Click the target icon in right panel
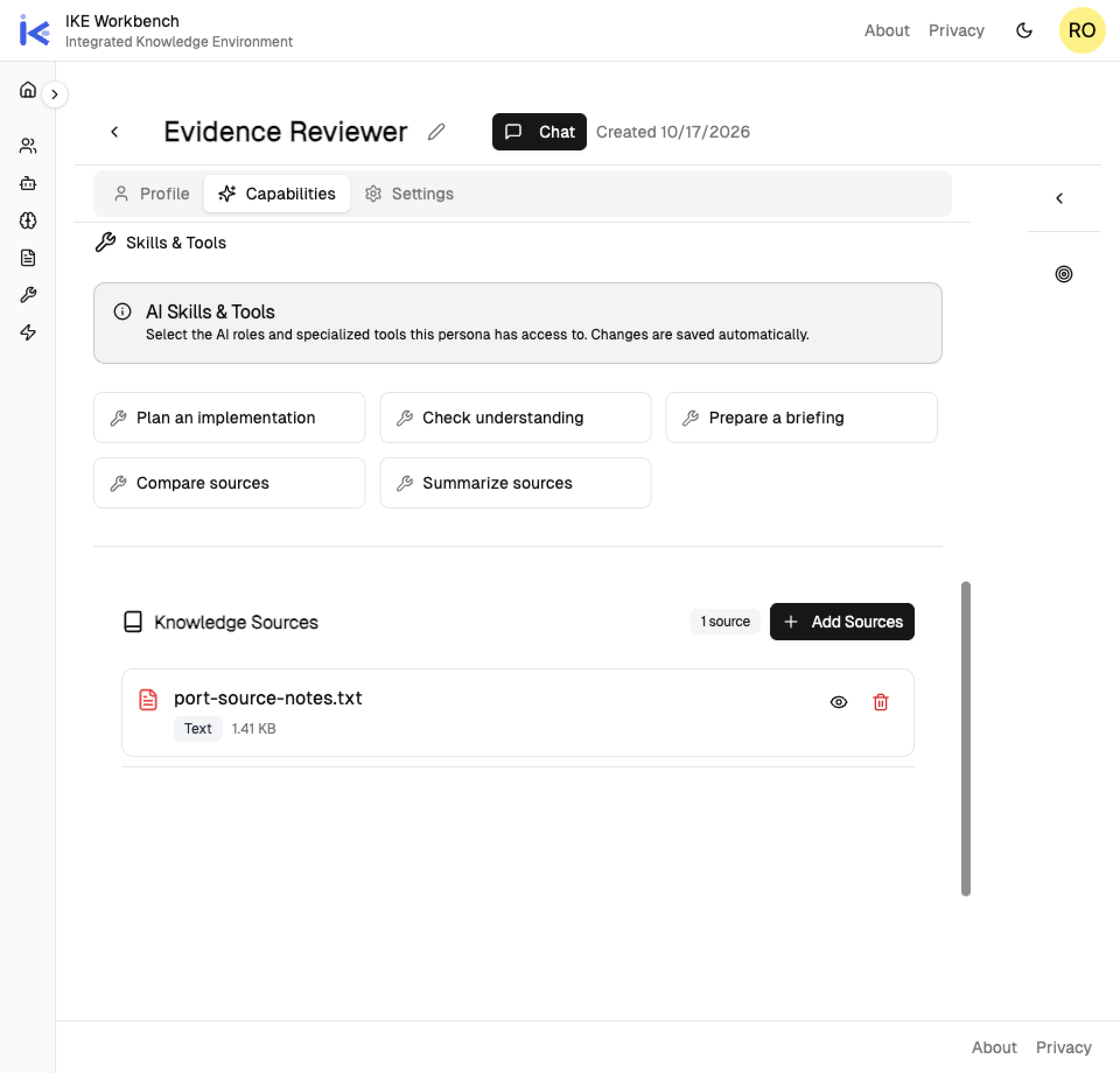 [x=1064, y=274]
